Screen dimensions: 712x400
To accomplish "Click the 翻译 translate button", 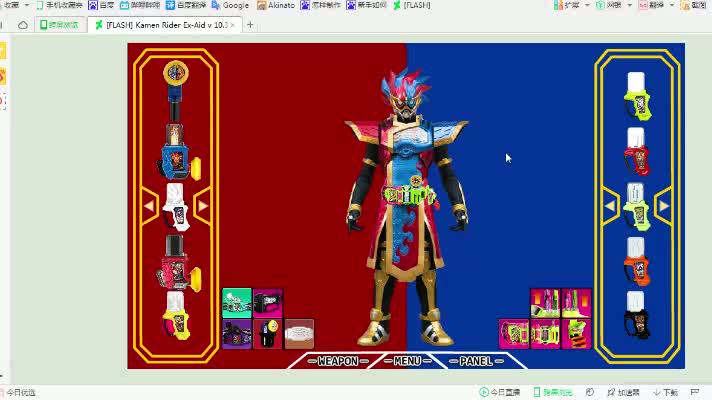I will [x=651, y=5].
